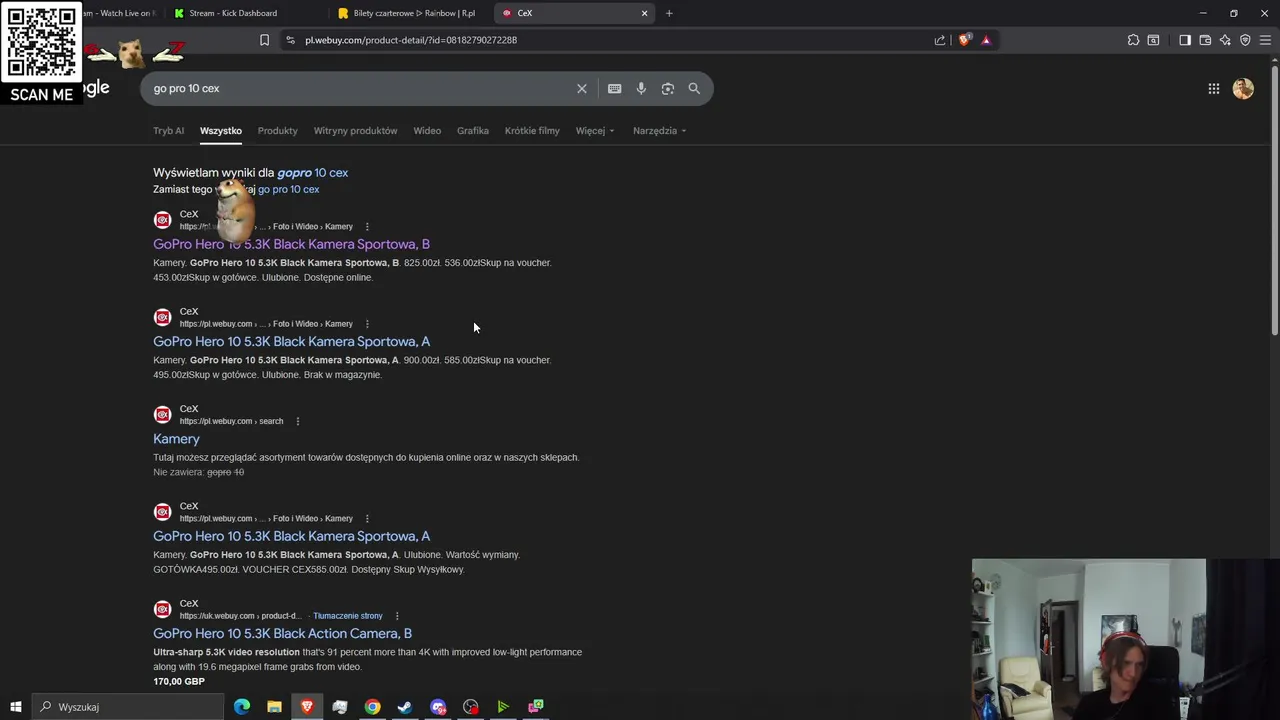Open the site settings icon beside the URL
This screenshot has width=1280, height=720.
coord(290,40)
